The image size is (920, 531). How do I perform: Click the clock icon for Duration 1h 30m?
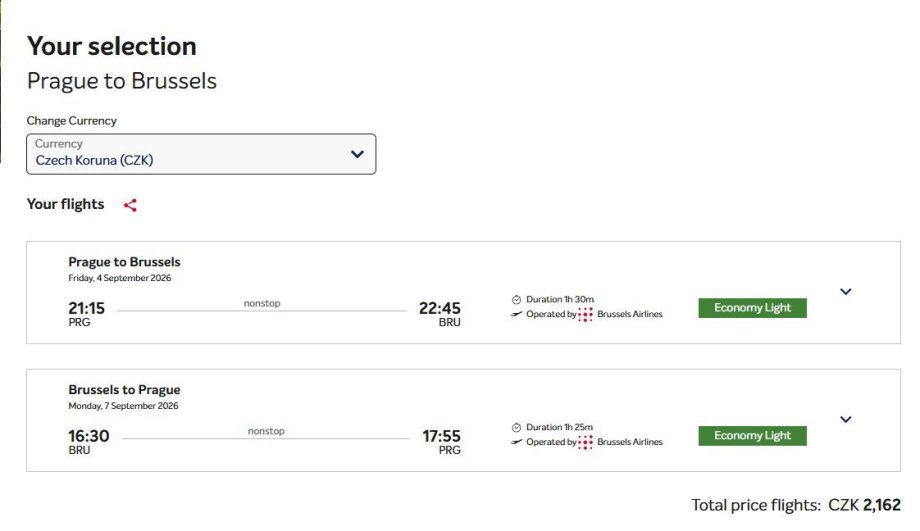tap(516, 299)
